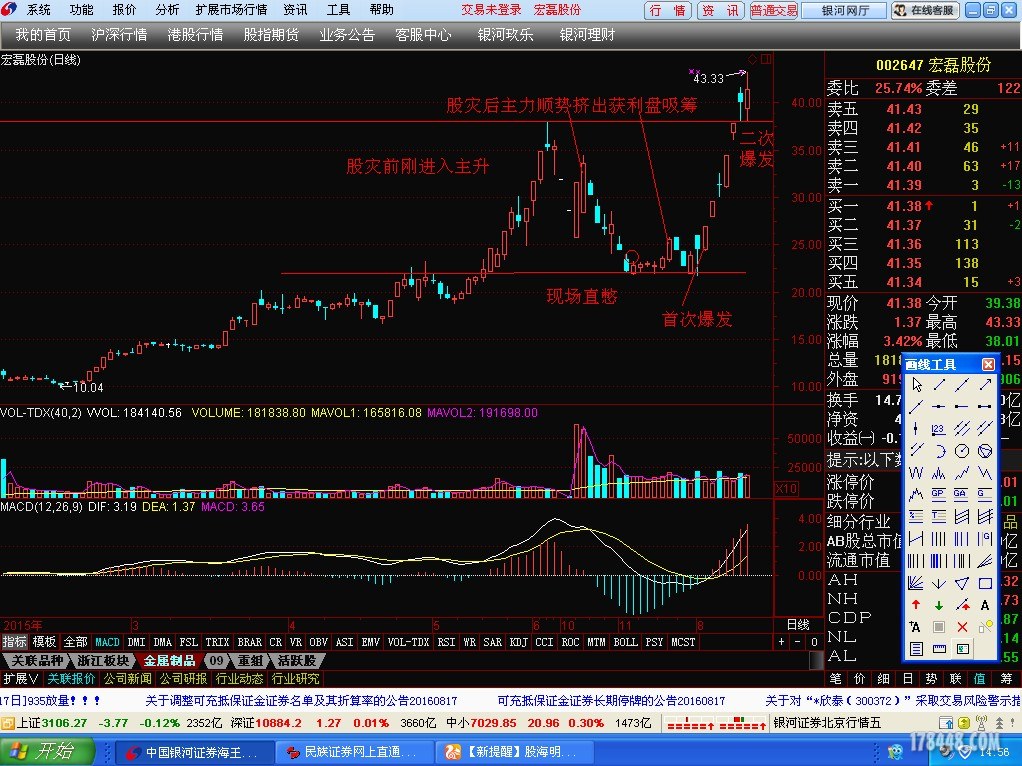
Task: Choose the arrow line drawing tool
Action: 986,384
